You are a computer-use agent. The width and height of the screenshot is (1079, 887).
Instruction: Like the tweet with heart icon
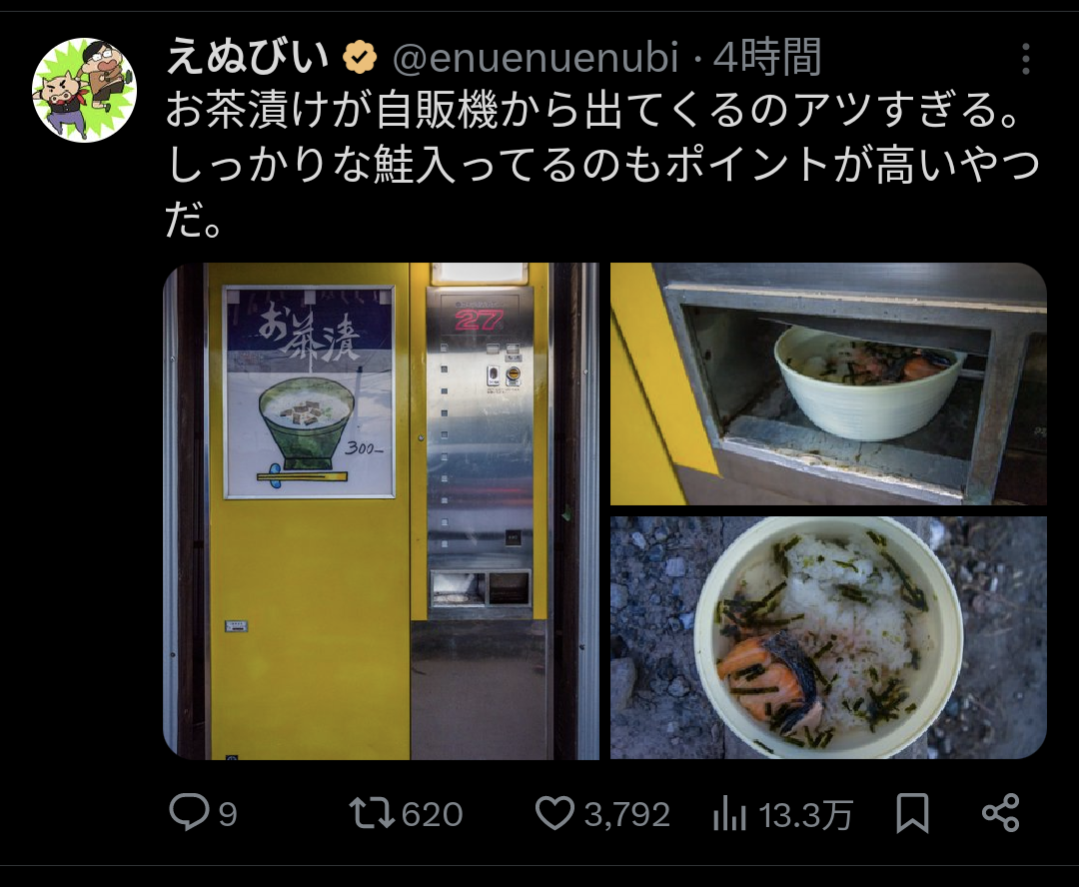(x=555, y=813)
